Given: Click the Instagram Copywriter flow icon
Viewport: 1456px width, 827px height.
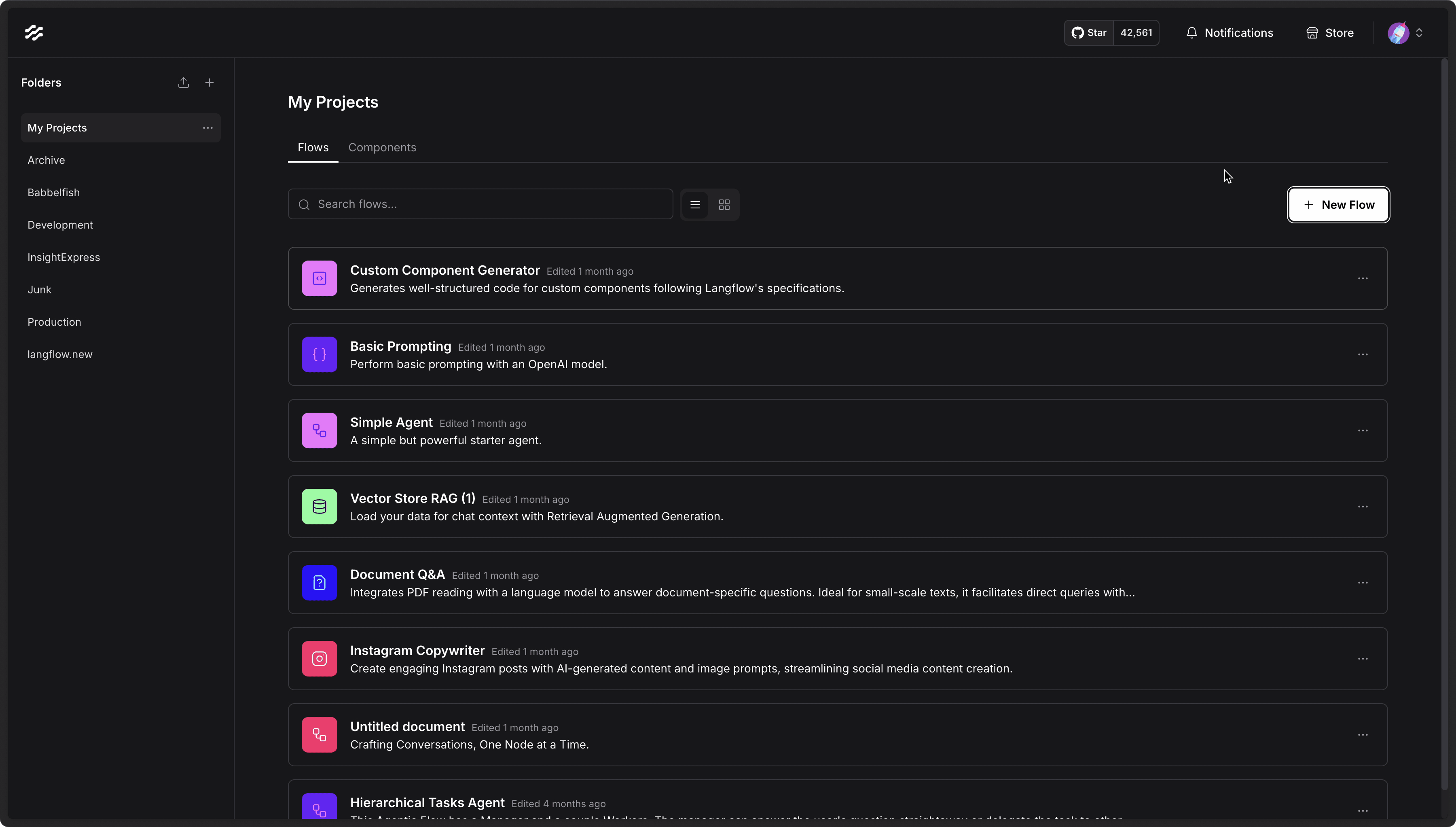Looking at the screenshot, I should (x=319, y=659).
